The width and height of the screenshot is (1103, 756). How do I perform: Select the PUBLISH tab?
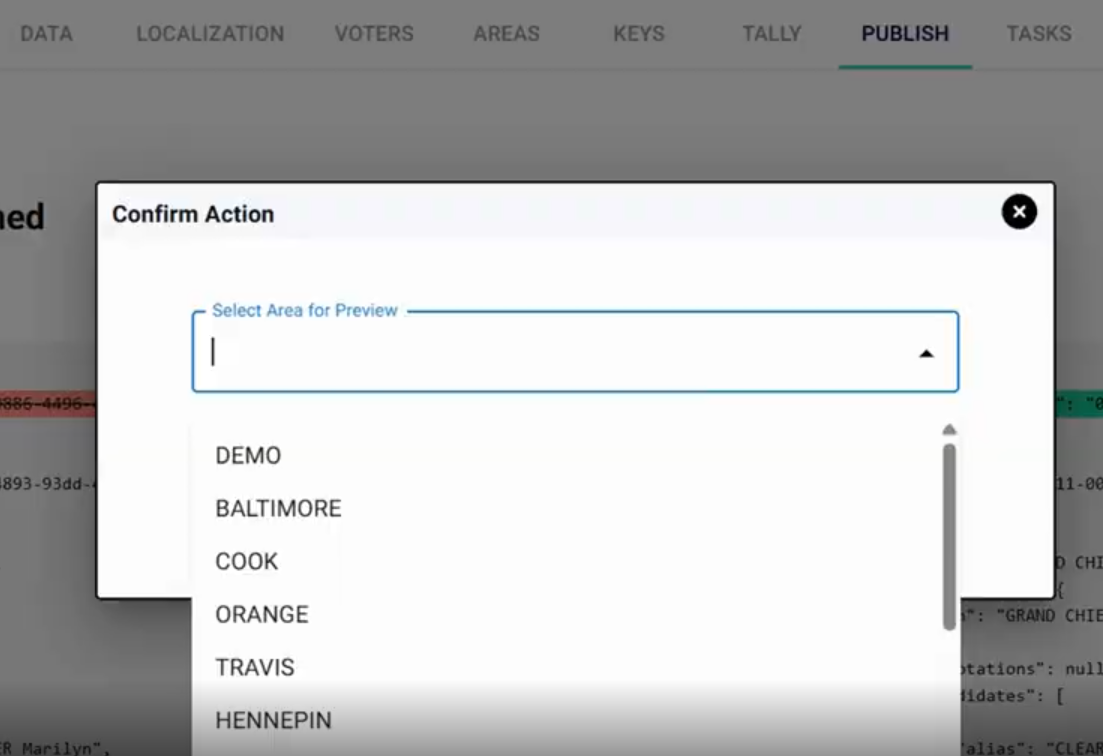pos(905,34)
